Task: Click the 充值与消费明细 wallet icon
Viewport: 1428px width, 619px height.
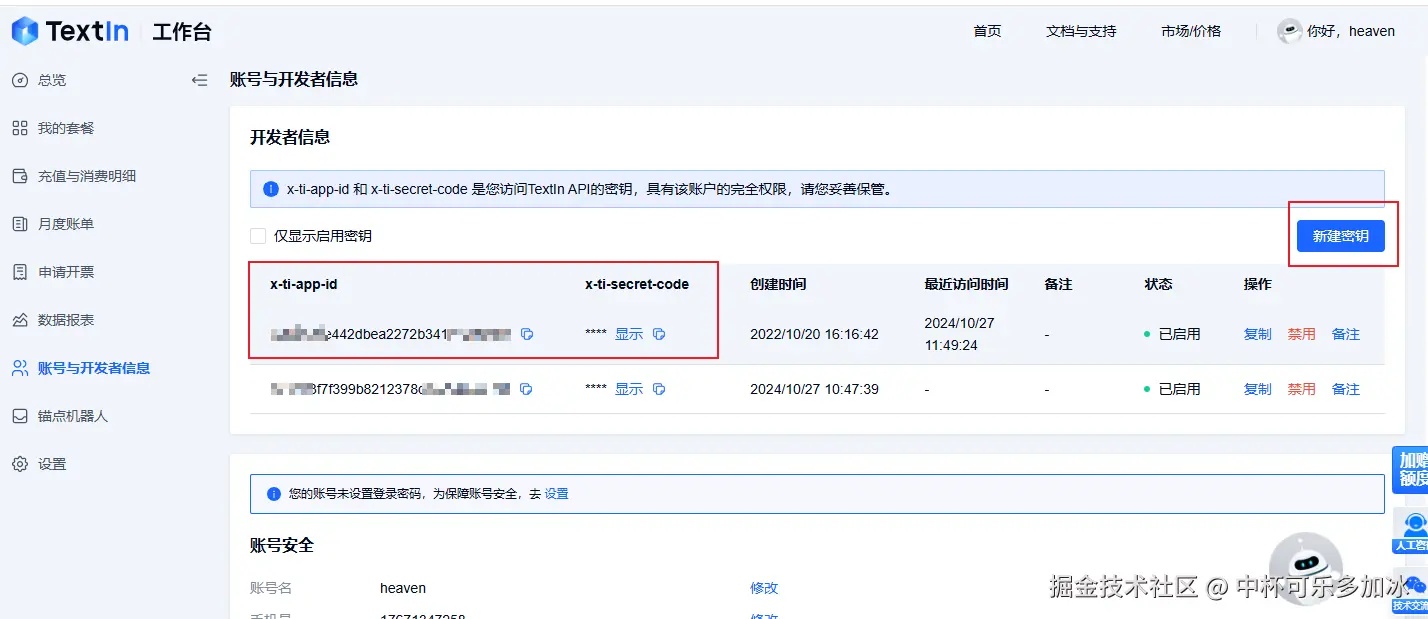Action: [20, 176]
